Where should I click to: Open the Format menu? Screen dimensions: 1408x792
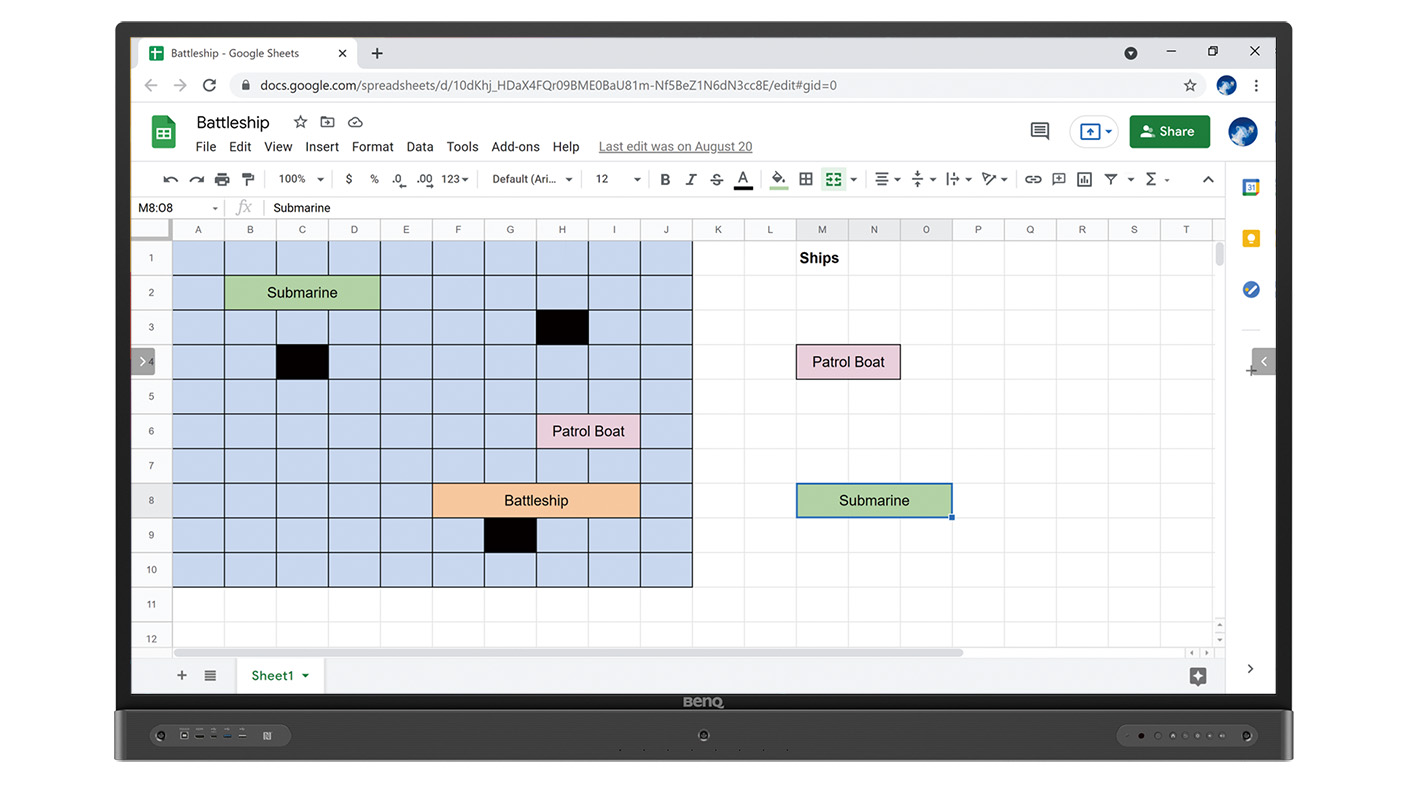tap(372, 146)
